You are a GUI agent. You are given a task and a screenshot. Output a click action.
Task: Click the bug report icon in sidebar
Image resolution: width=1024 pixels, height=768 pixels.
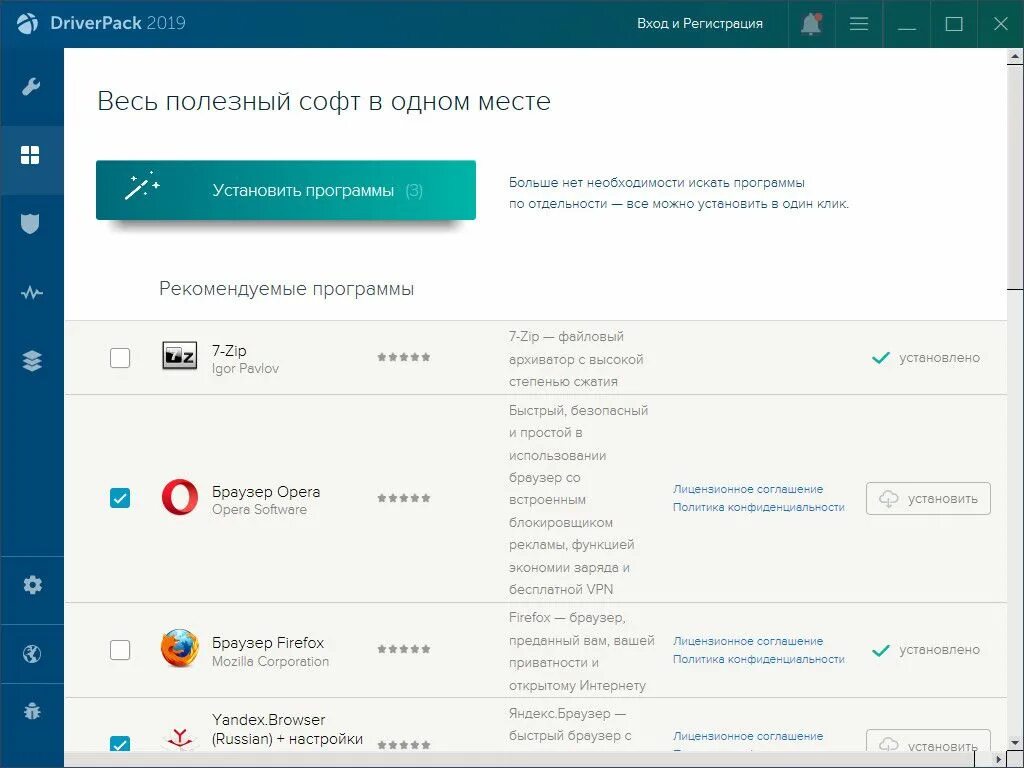coord(32,711)
